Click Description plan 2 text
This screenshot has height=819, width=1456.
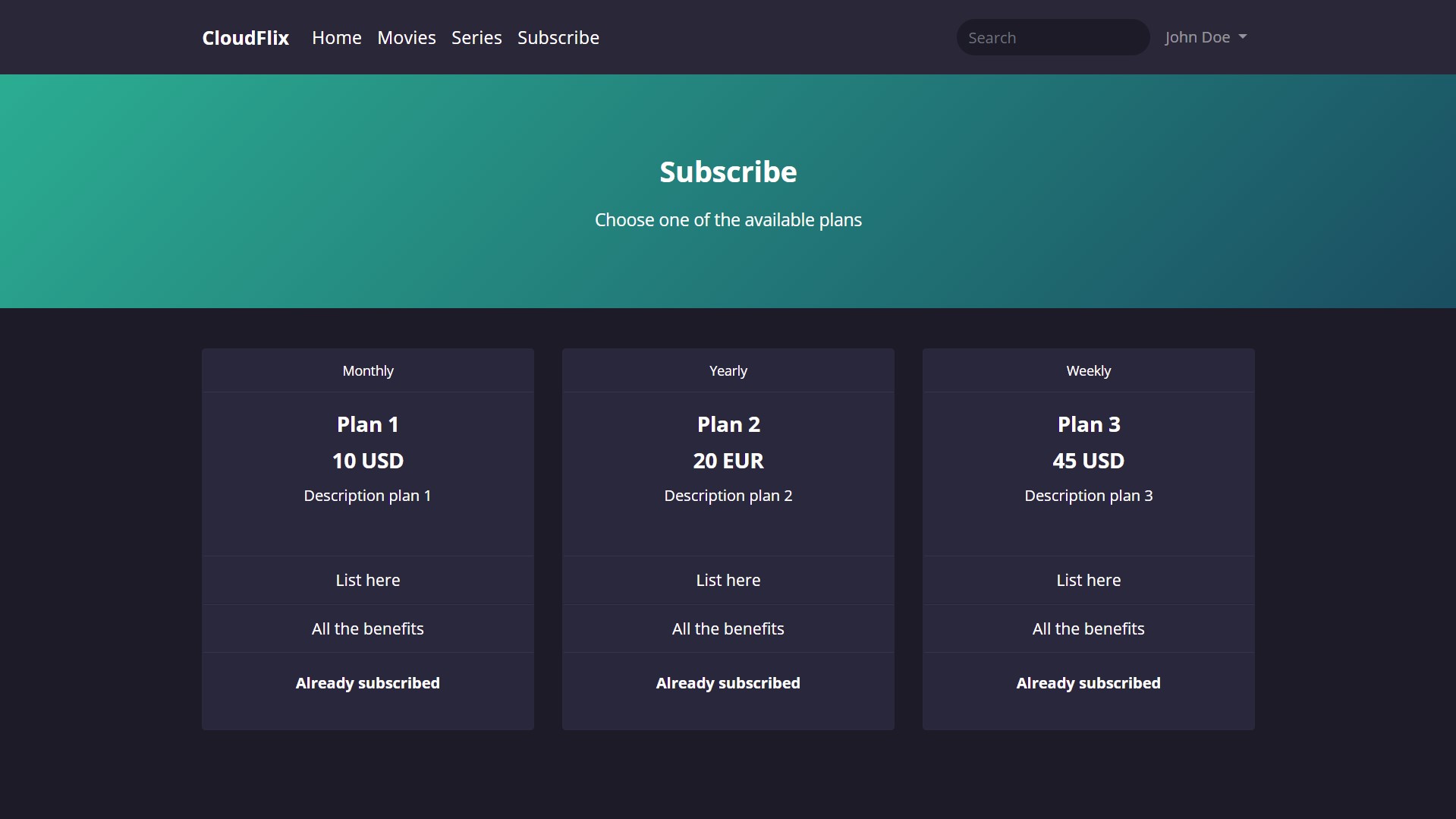(728, 496)
